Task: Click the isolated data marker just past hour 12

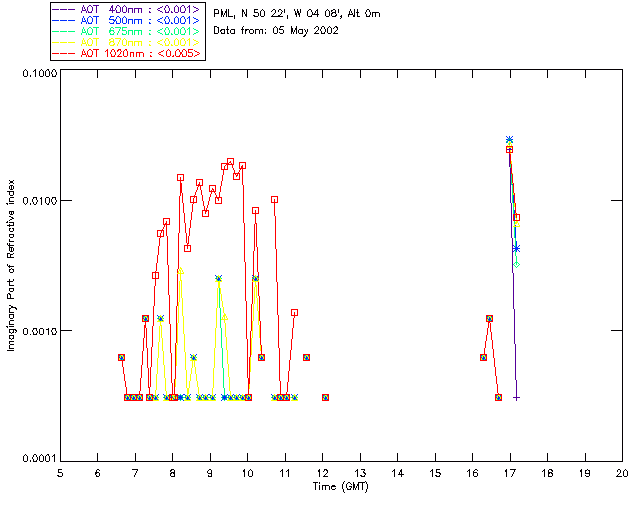Action: 325,397
